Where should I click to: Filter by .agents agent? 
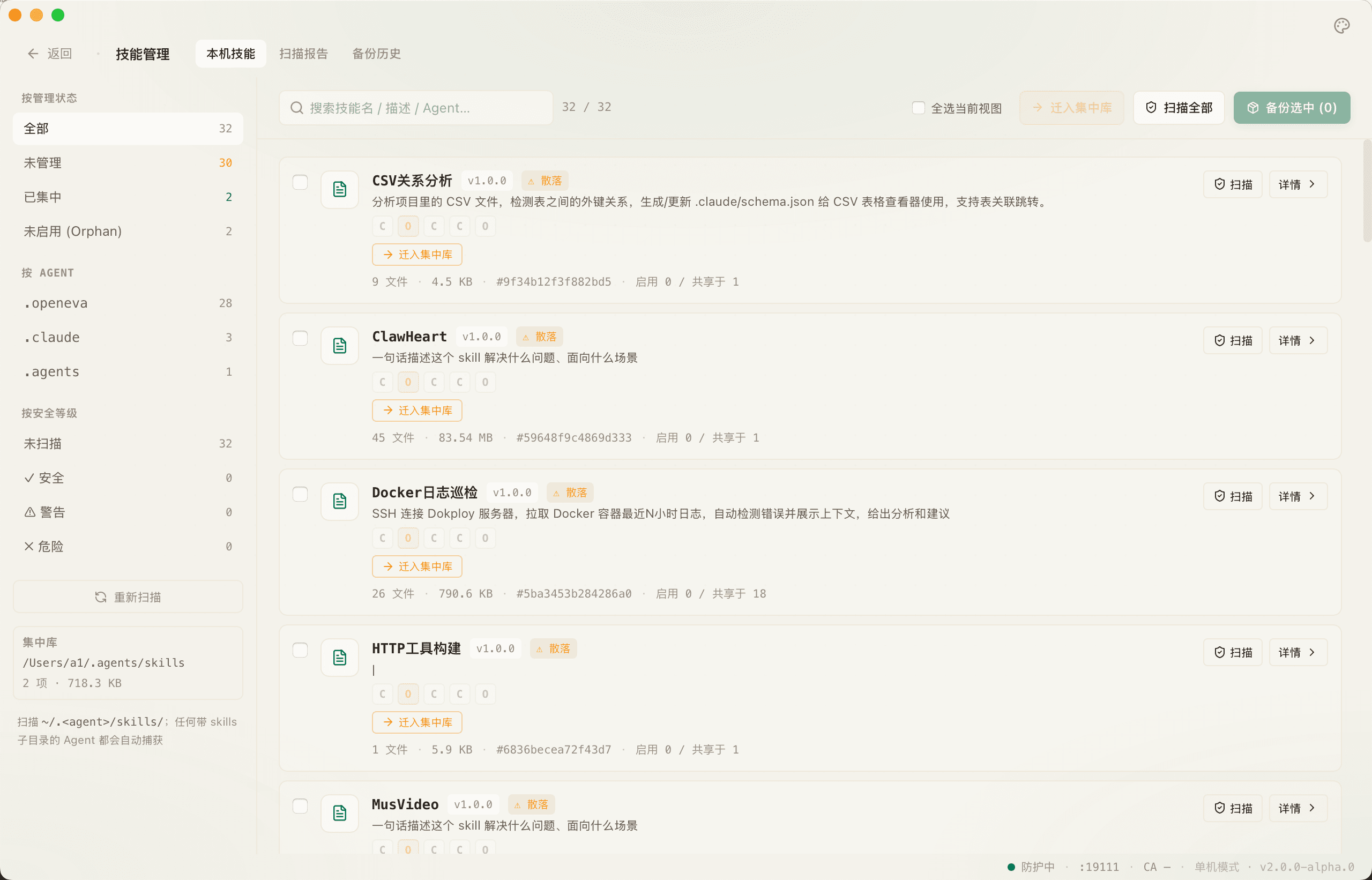click(128, 371)
